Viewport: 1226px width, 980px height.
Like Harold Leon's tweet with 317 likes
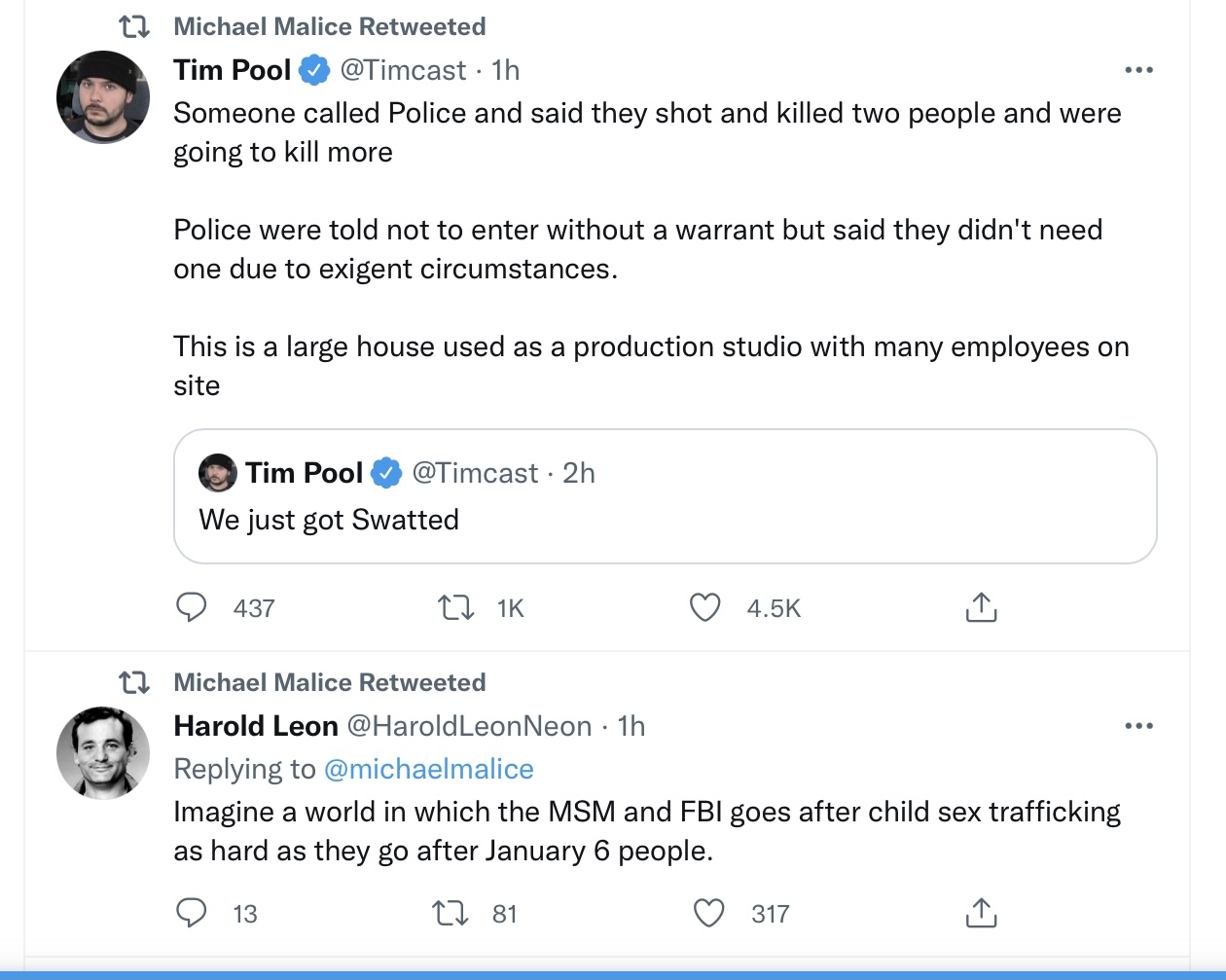[x=708, y=913]
